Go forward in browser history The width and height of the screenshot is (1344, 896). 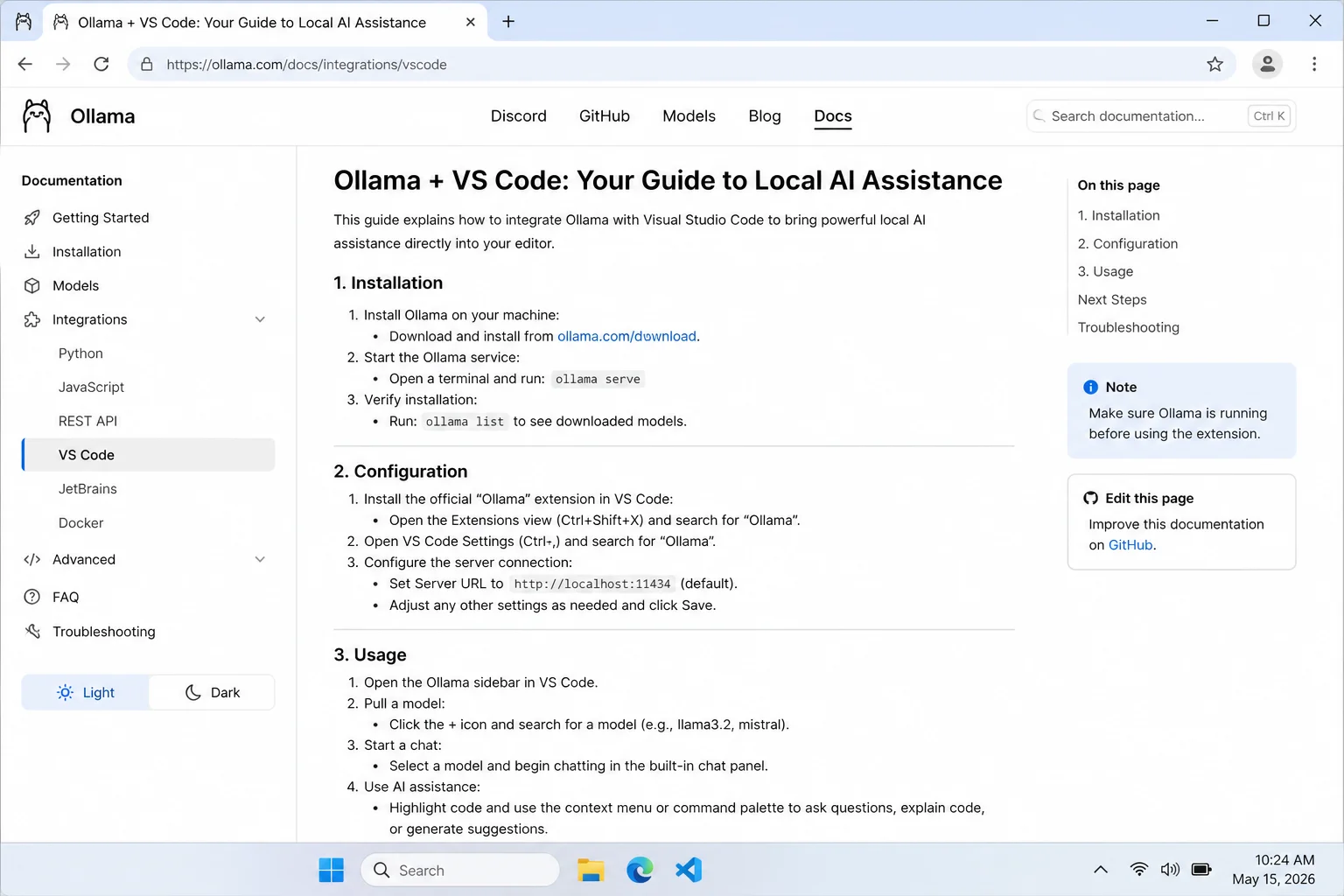tap(63, 64)
